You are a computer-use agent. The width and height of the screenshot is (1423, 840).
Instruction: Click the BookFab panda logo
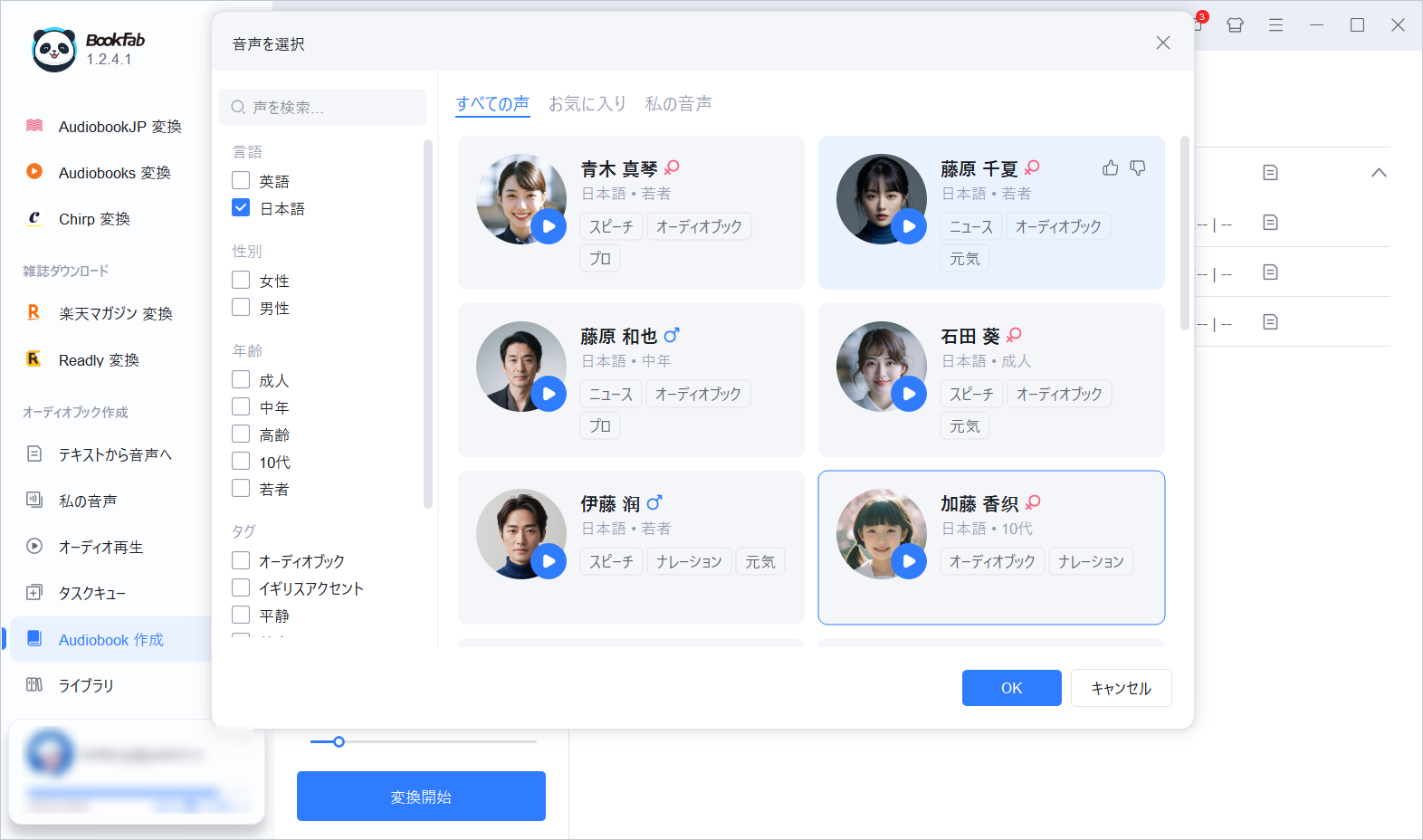(x=53, y=50)
